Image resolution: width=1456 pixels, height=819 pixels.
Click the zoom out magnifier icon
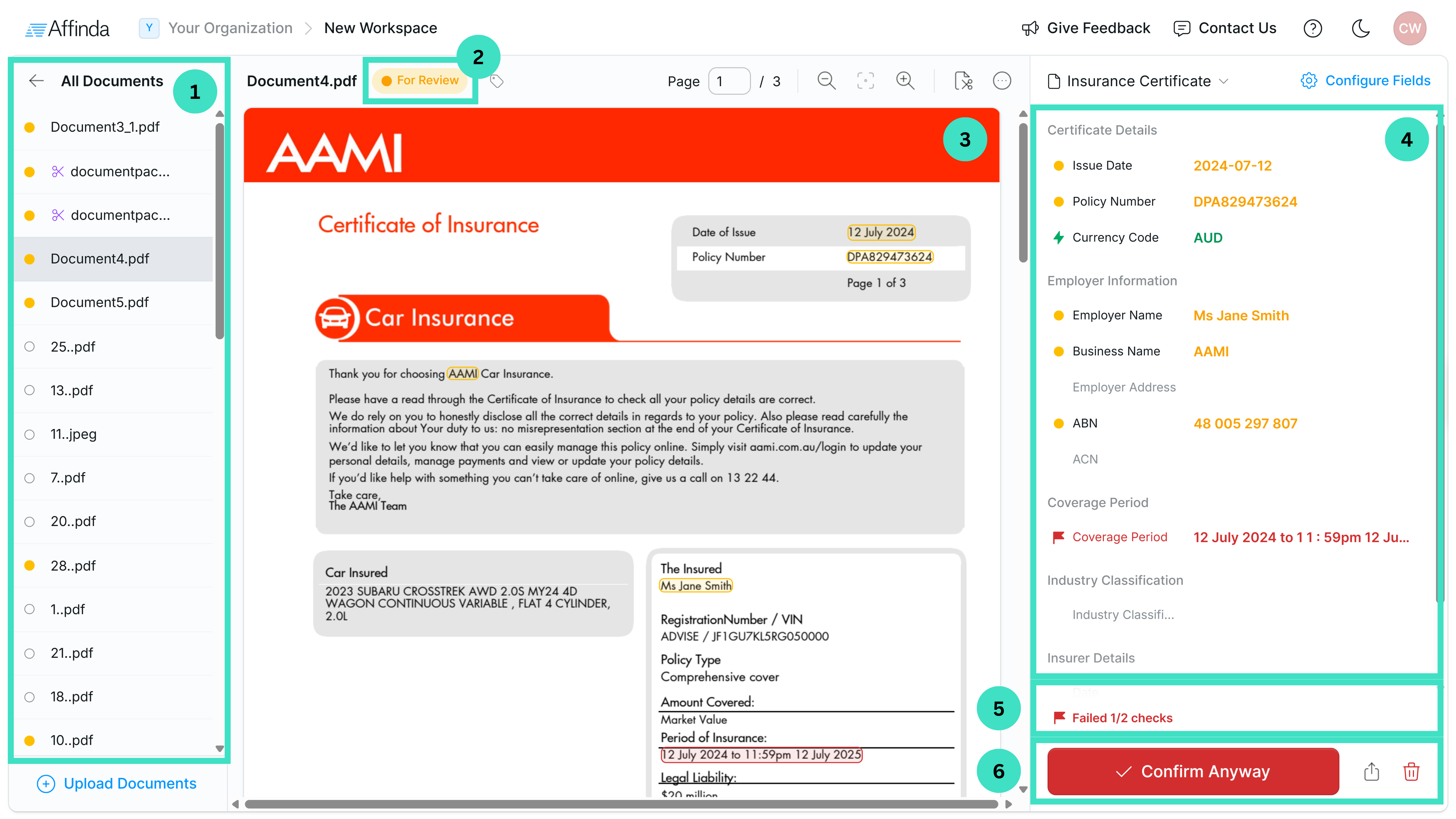tap(826, 81)
